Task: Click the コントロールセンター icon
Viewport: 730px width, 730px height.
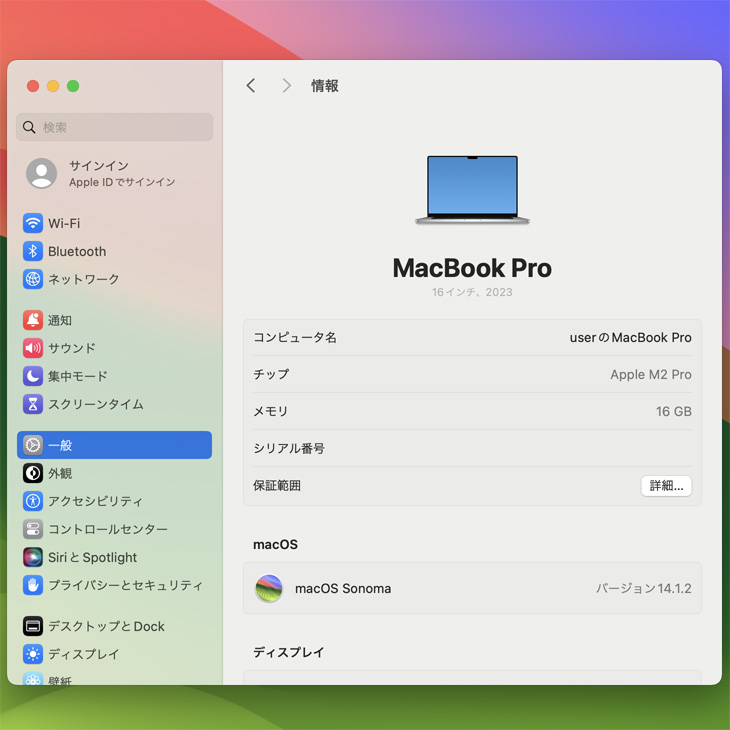Action: 33,529
